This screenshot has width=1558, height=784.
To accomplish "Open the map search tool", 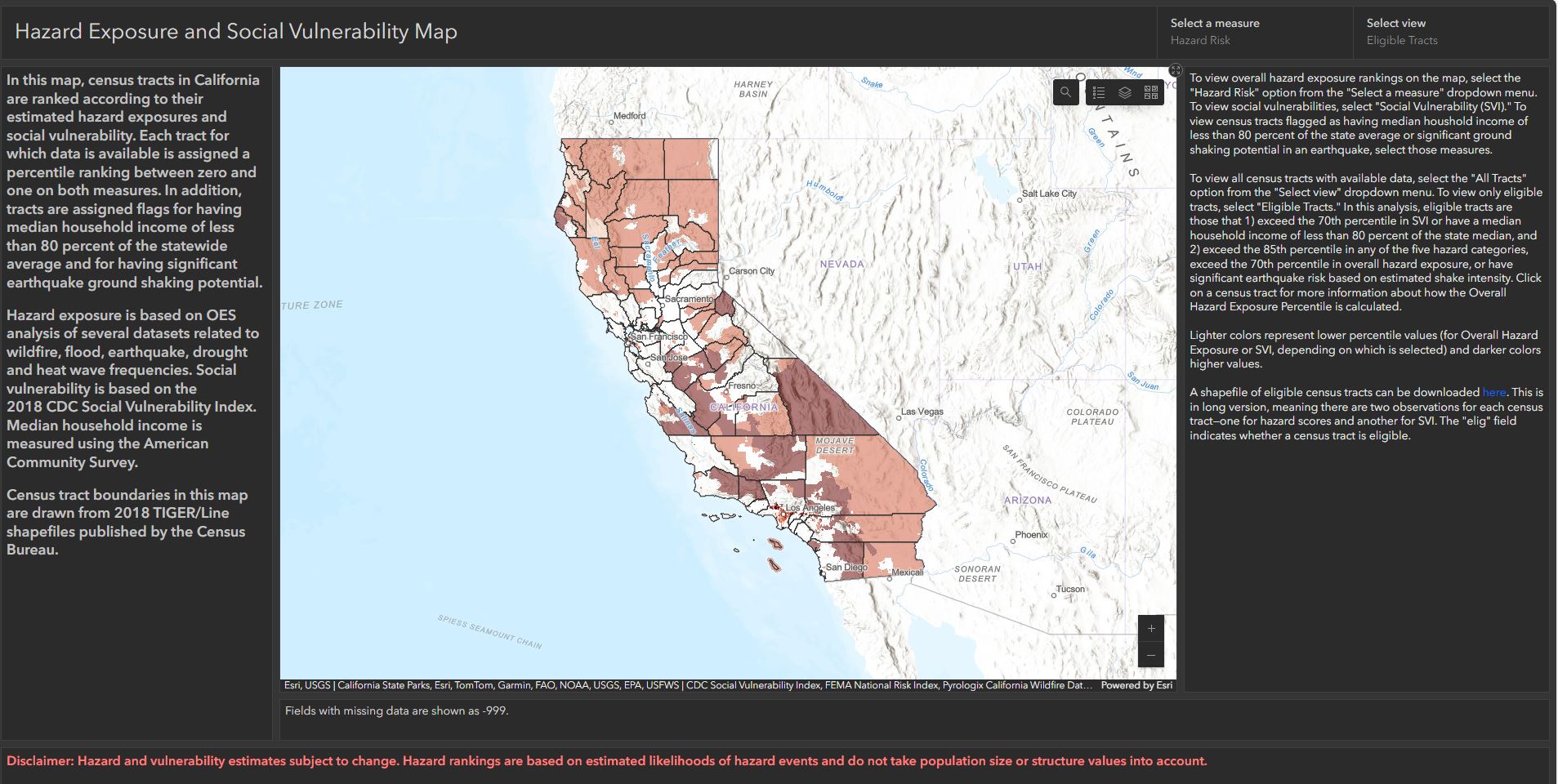I will pyautogui.click(x=1065, y=92).
